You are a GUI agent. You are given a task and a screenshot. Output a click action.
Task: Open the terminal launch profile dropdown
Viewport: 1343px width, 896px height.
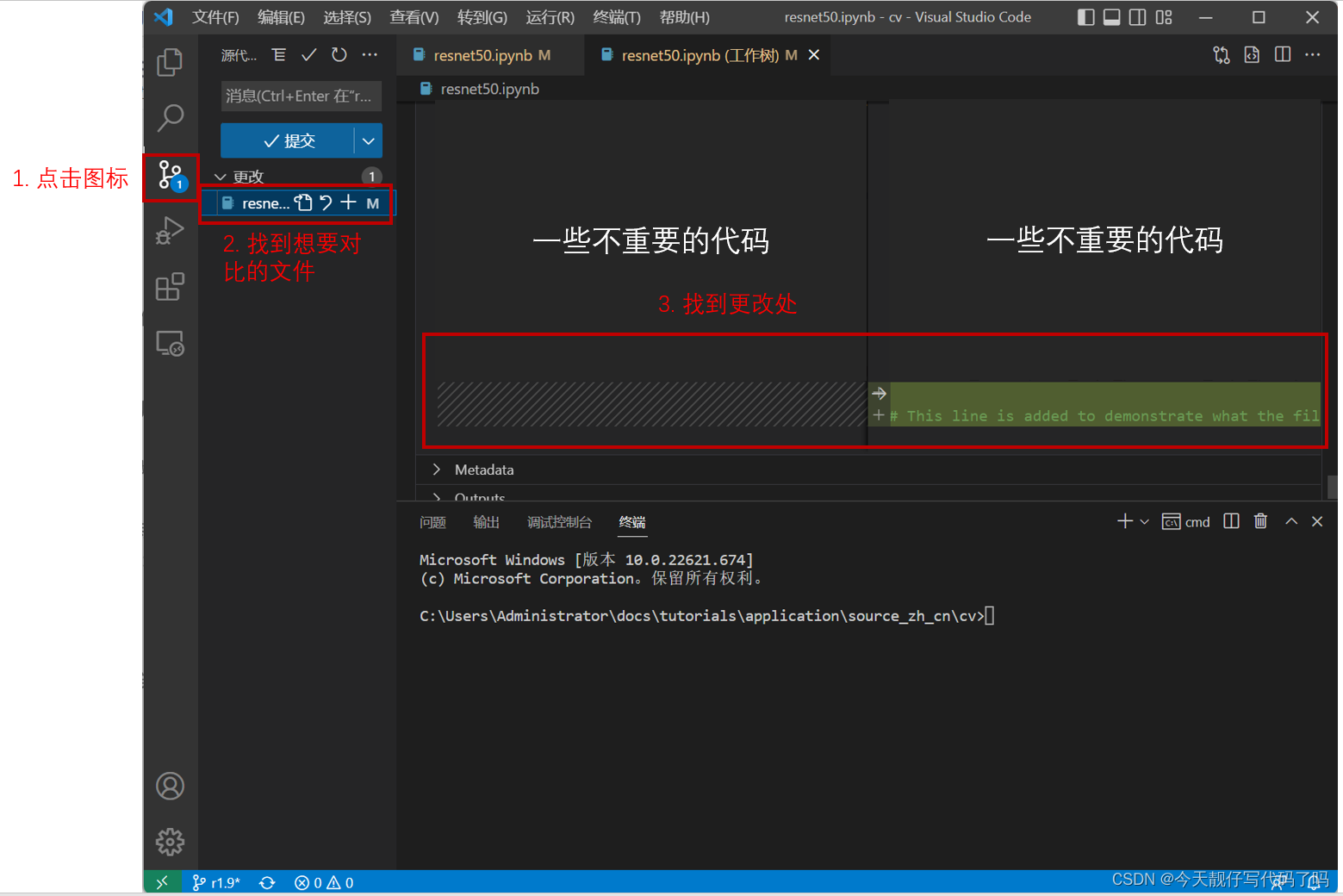(x=1145, y=521)
